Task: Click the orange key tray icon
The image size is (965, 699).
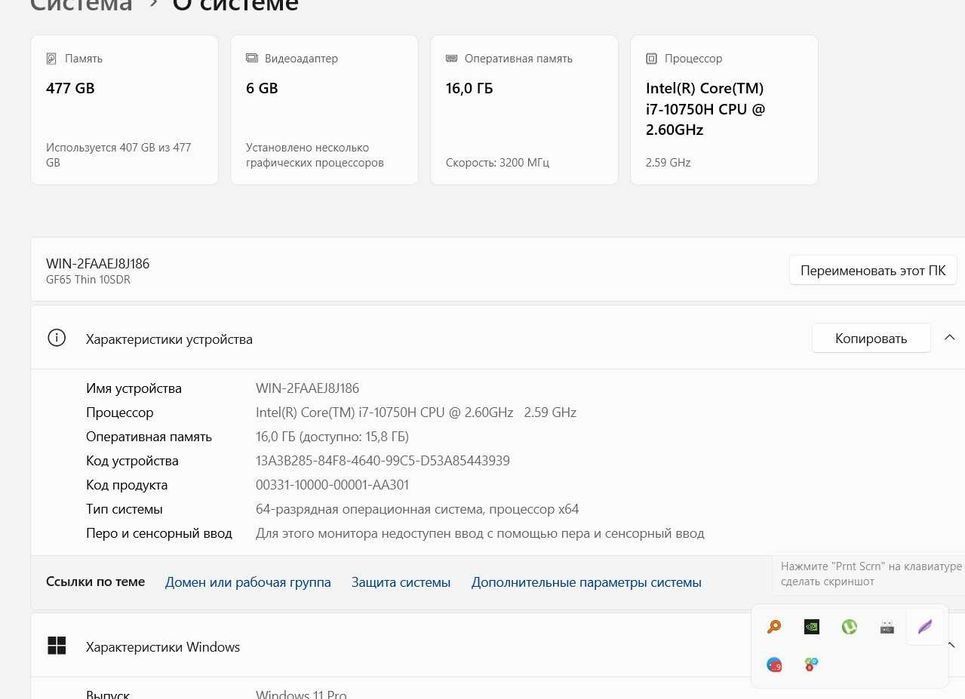Action: 774,627
